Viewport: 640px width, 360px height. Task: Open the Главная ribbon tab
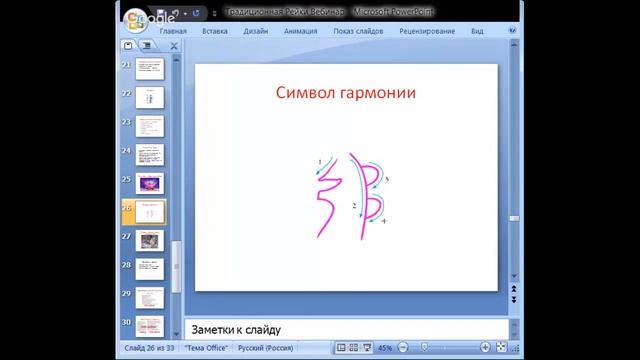(173, 31)
